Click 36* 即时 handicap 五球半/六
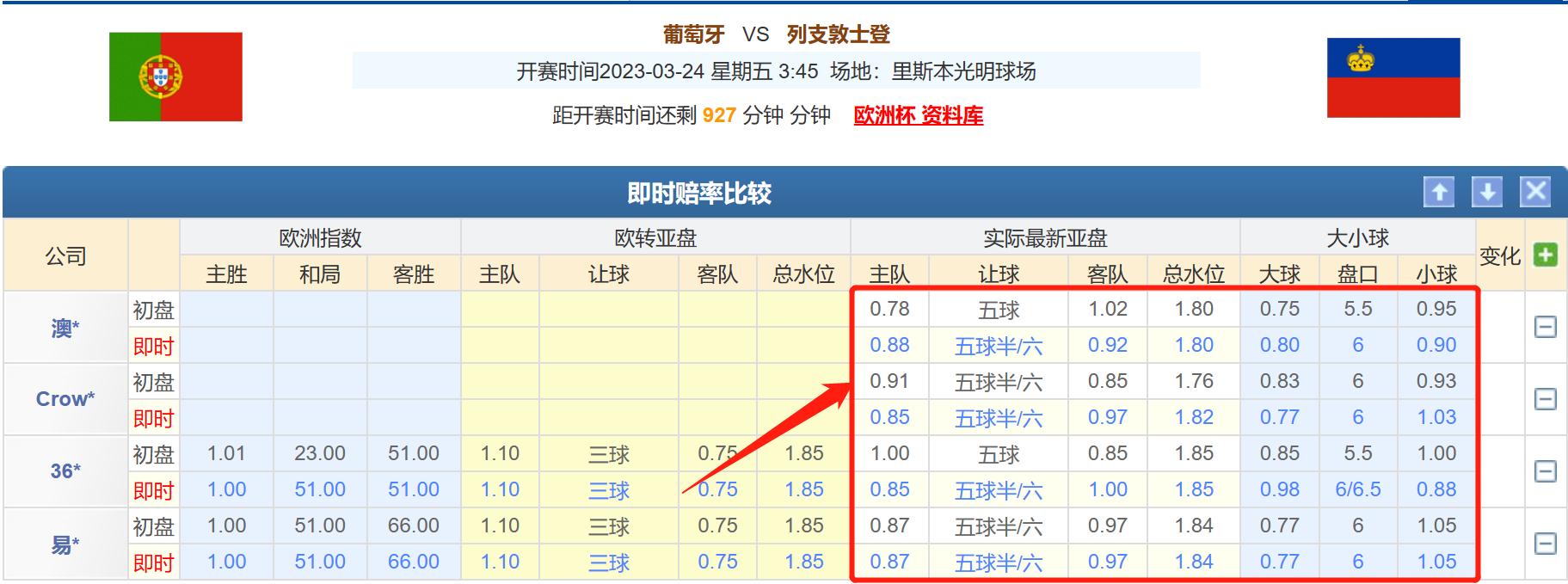Viewport: 1568px width, 584px height. click(x=998, y=490)
